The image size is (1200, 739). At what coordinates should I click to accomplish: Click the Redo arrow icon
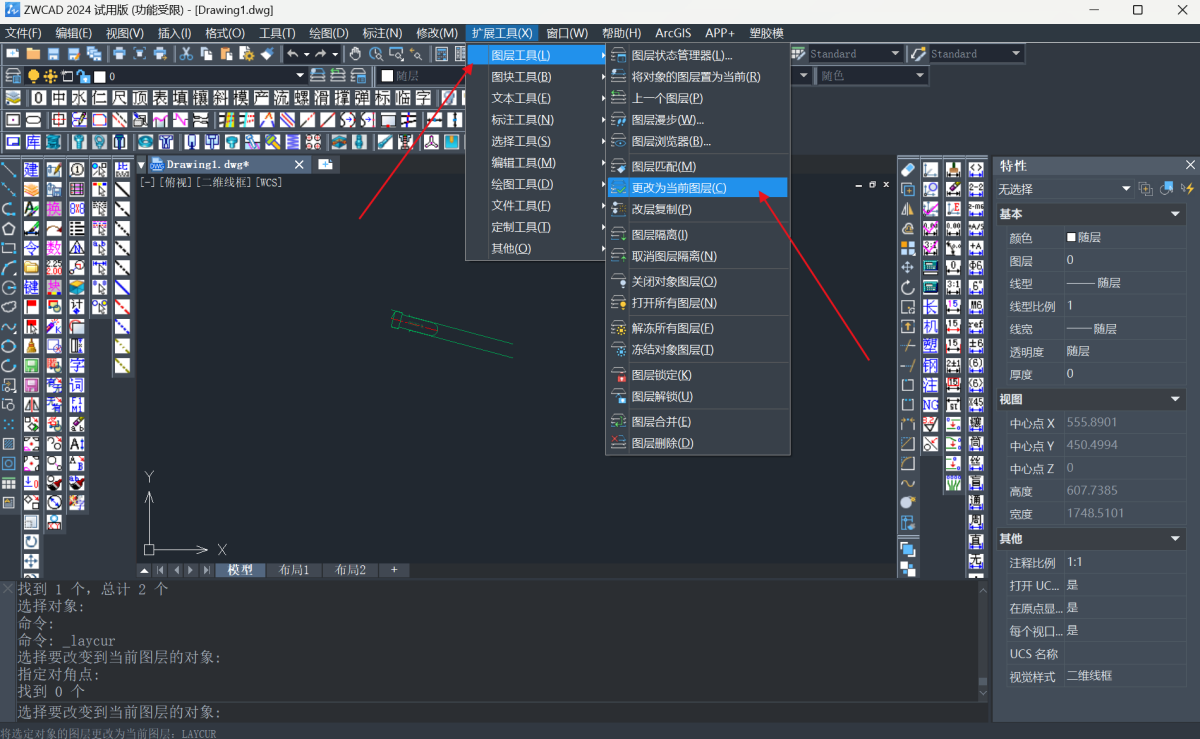click(321, 54)
